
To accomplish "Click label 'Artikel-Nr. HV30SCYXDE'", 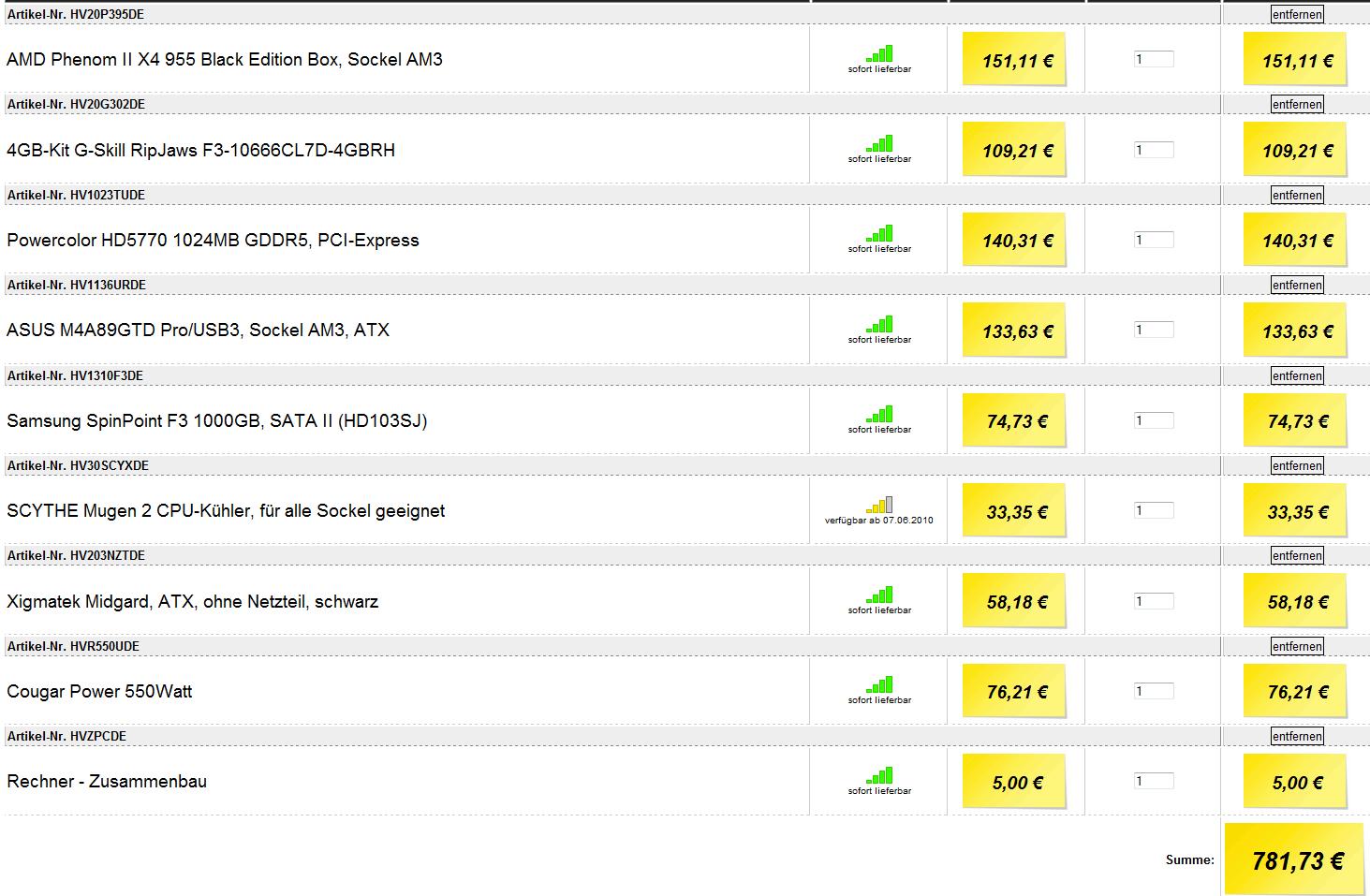I will (x=78, y=465).
